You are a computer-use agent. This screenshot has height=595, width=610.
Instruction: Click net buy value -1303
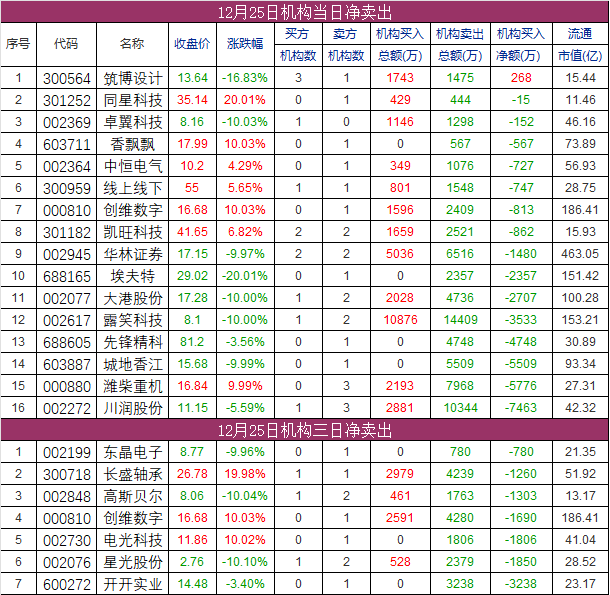point(521,496)
